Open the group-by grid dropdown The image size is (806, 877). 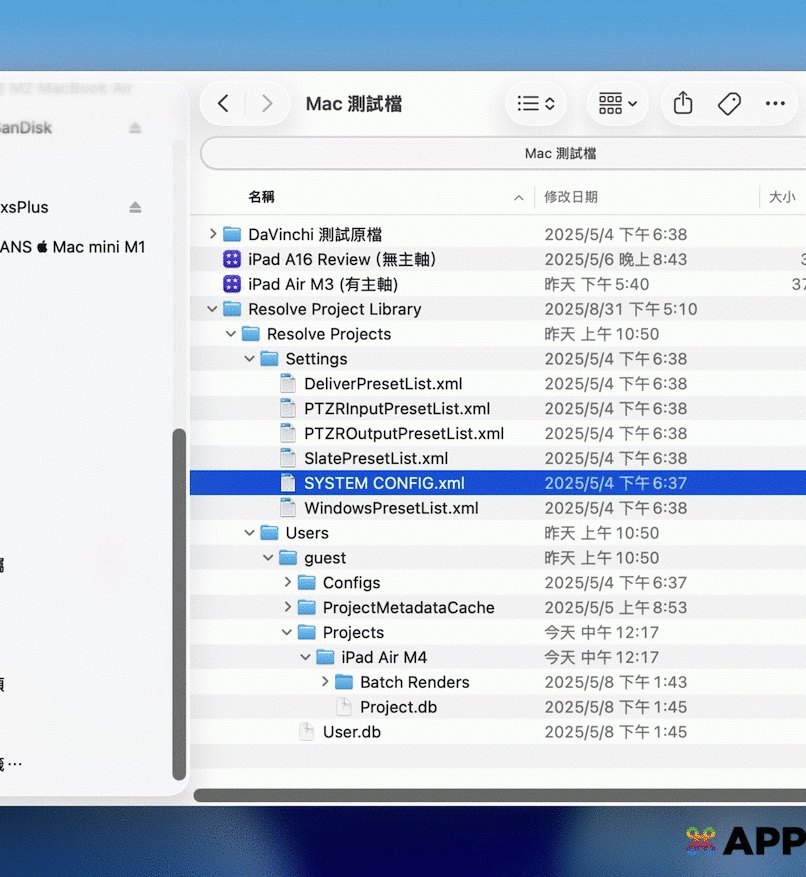click(617, 104)
